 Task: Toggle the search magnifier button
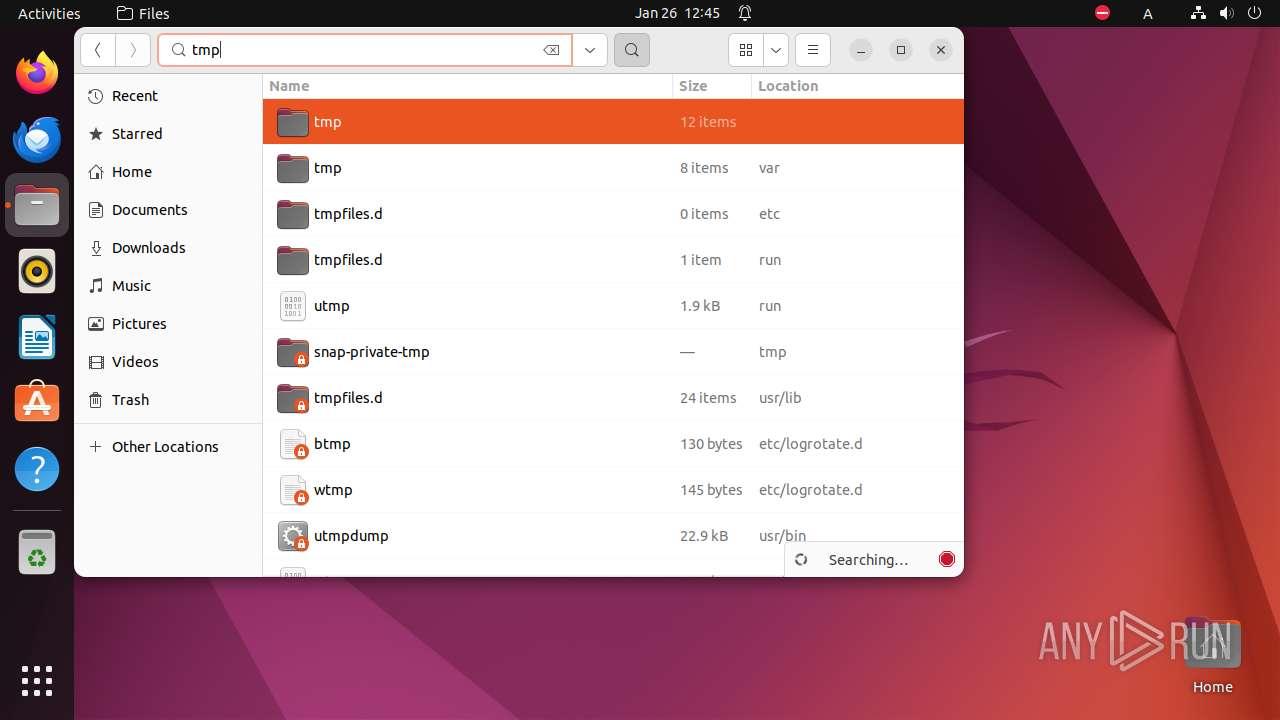pyautogui.click(x=632, y=50)
